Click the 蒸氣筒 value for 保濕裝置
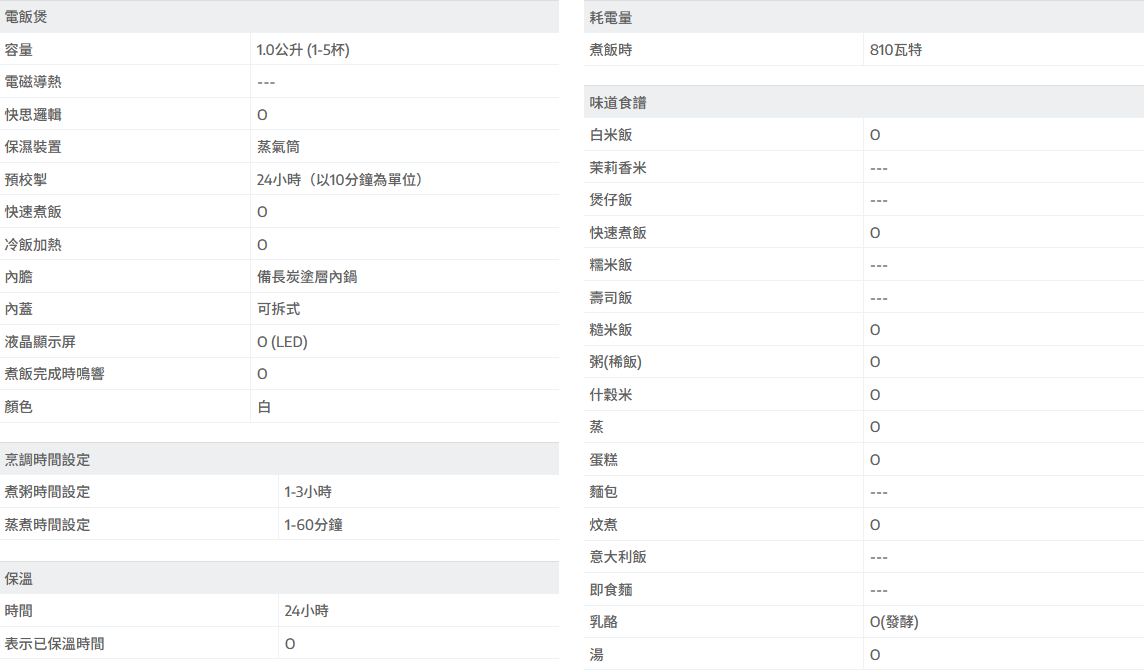Viewport: 1145px width, 671px height. tap(279, 147)
